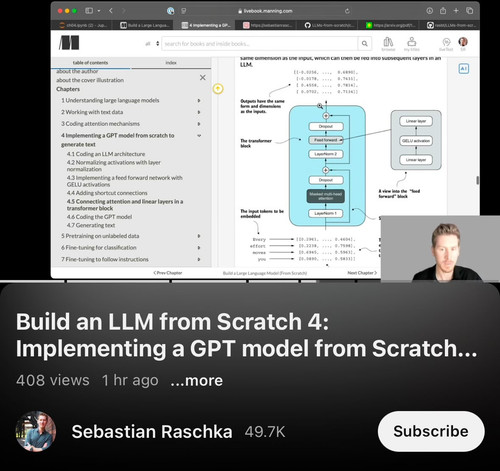Image resolution: width=500 pixels, height=471 pixels.
Task: Open the Browse books icon
Action: (x=388, y=44)
